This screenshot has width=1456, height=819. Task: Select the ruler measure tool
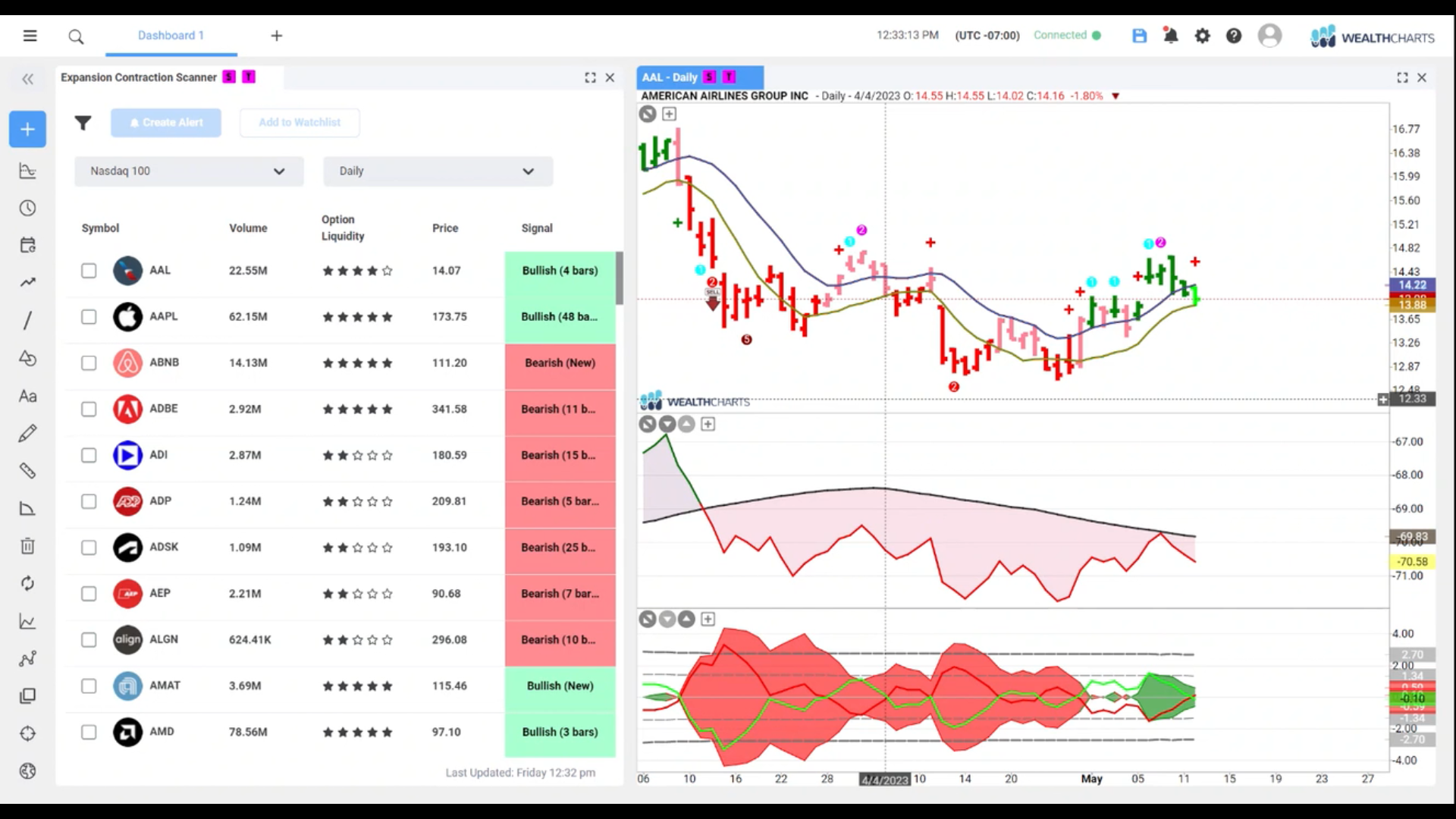click(27, 471)
